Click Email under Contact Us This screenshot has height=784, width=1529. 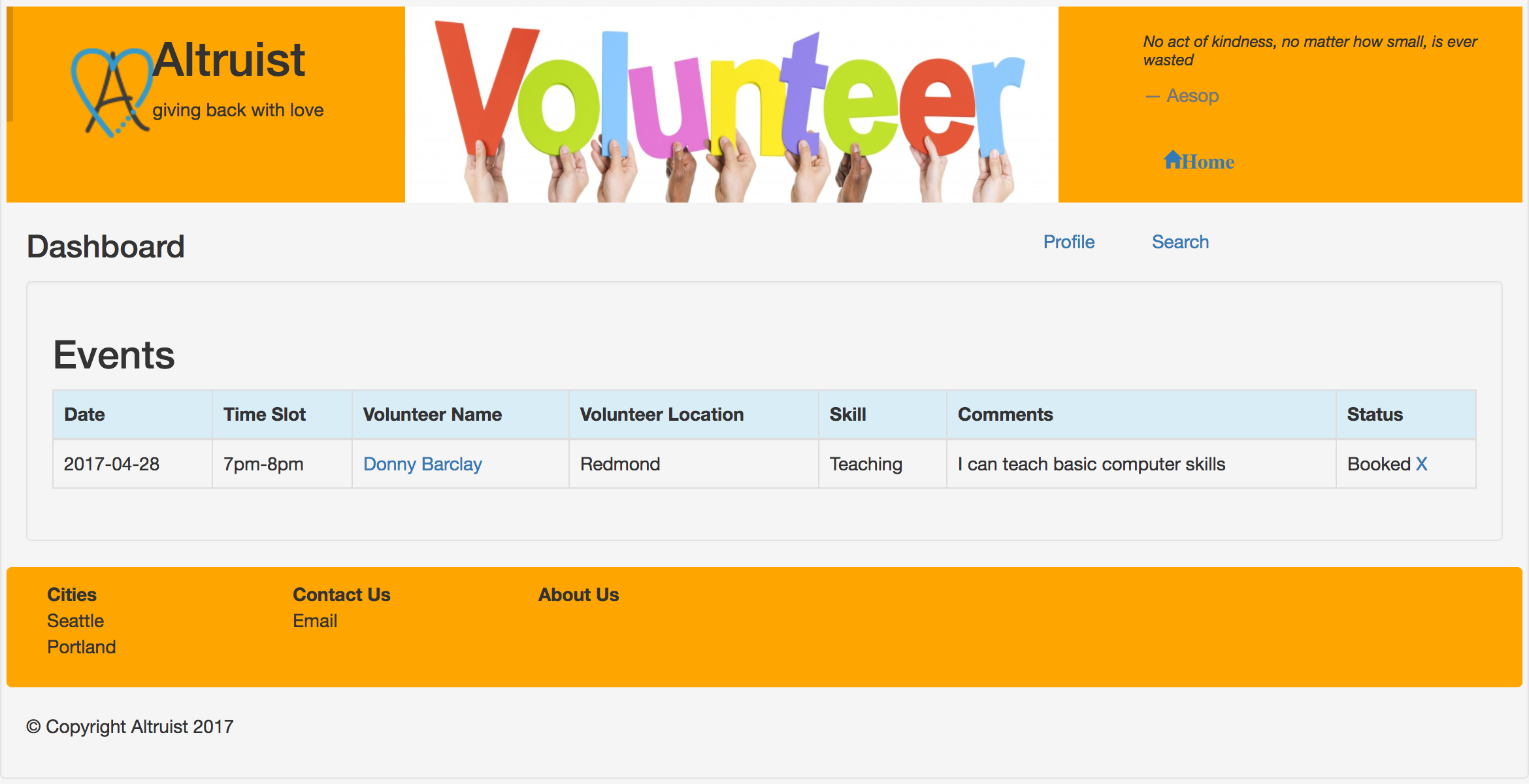pyautogui.click(x=314, y=621)
